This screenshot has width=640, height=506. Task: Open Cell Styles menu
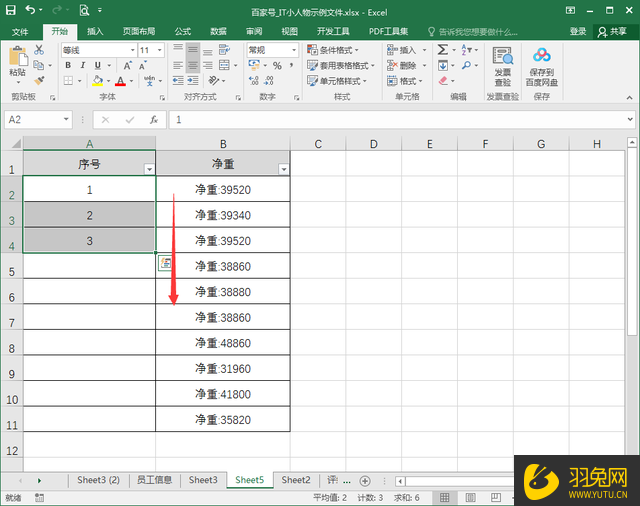(337, 81)
